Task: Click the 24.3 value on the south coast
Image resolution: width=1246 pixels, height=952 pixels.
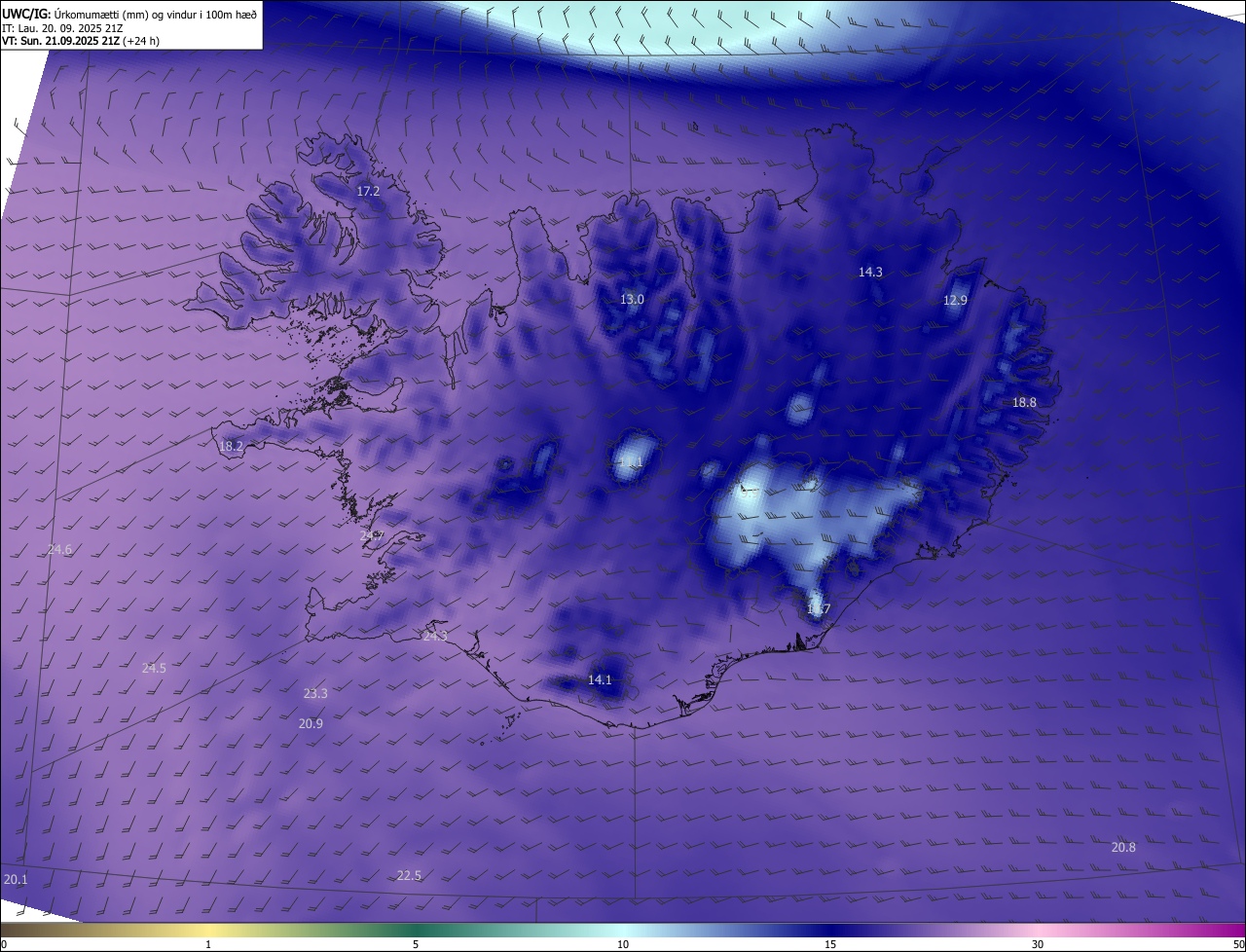Action: (435, 637)
